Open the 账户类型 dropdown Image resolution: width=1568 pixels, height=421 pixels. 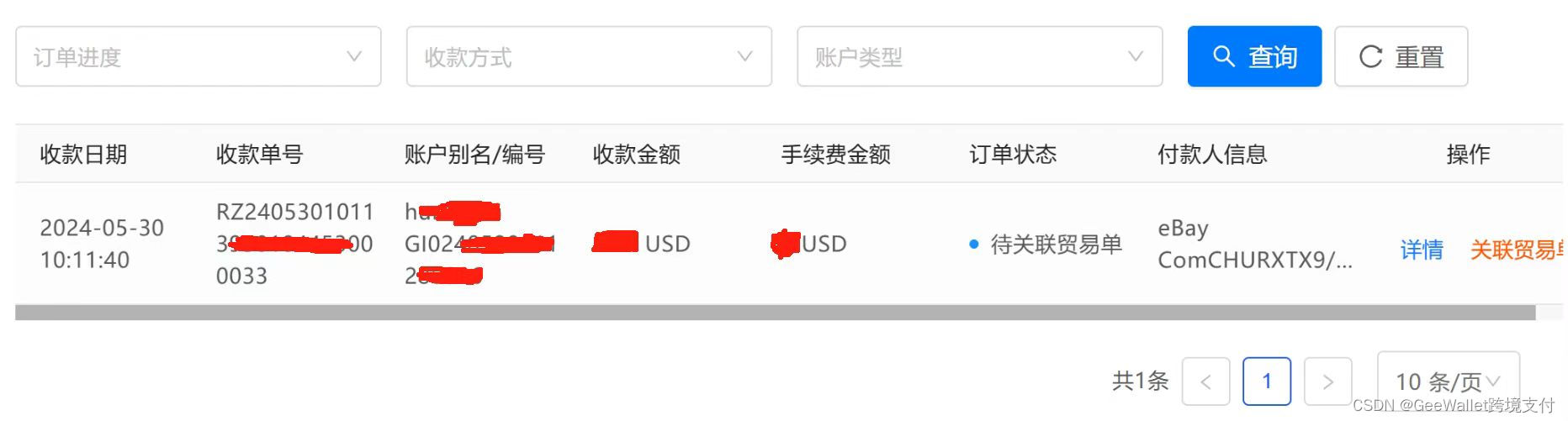980,56
